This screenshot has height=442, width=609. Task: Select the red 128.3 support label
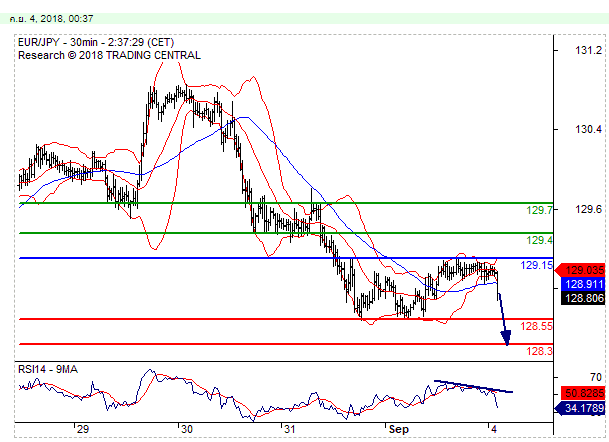pos(539,351)
